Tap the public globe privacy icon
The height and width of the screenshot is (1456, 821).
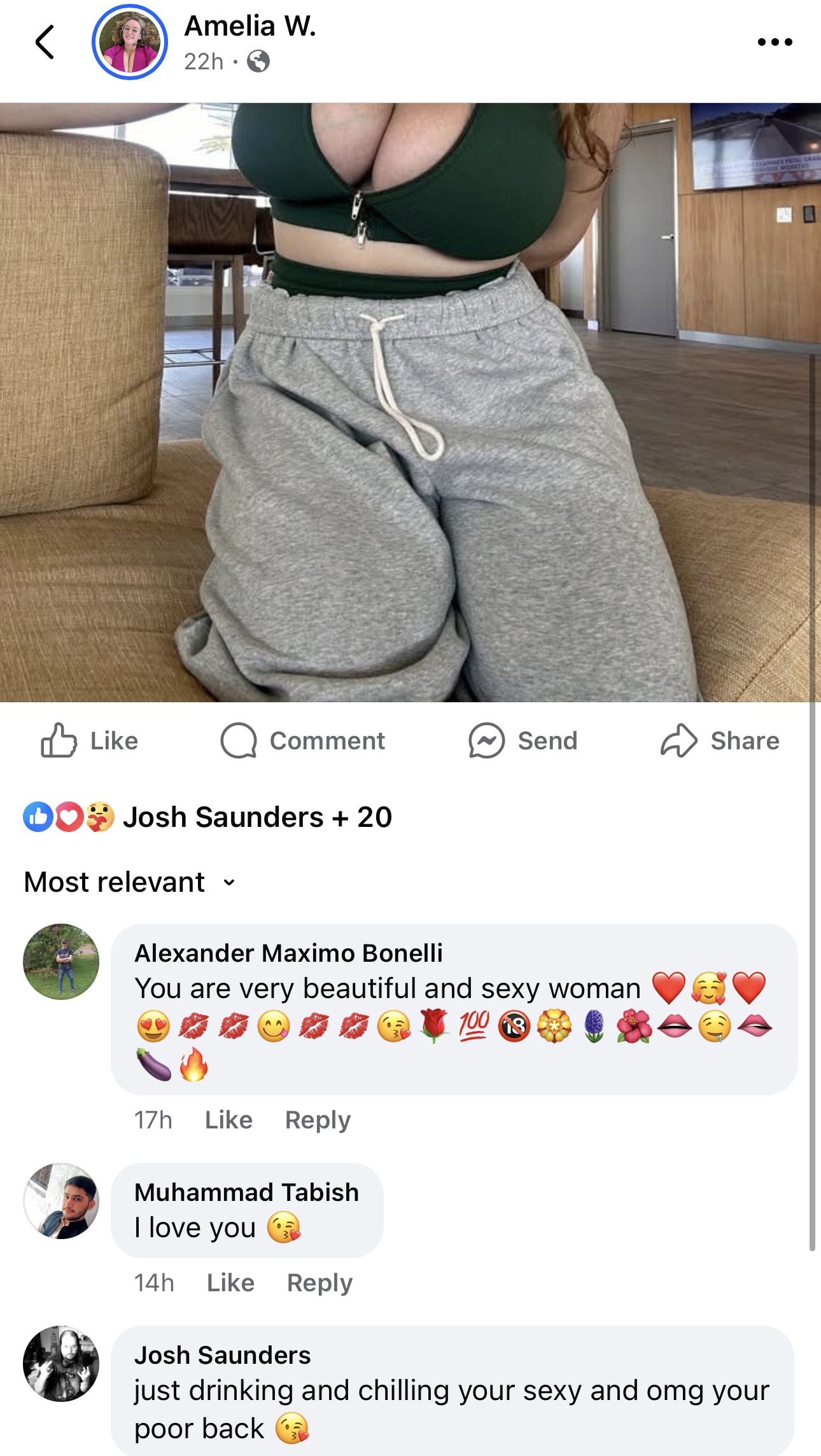[258, 62]
